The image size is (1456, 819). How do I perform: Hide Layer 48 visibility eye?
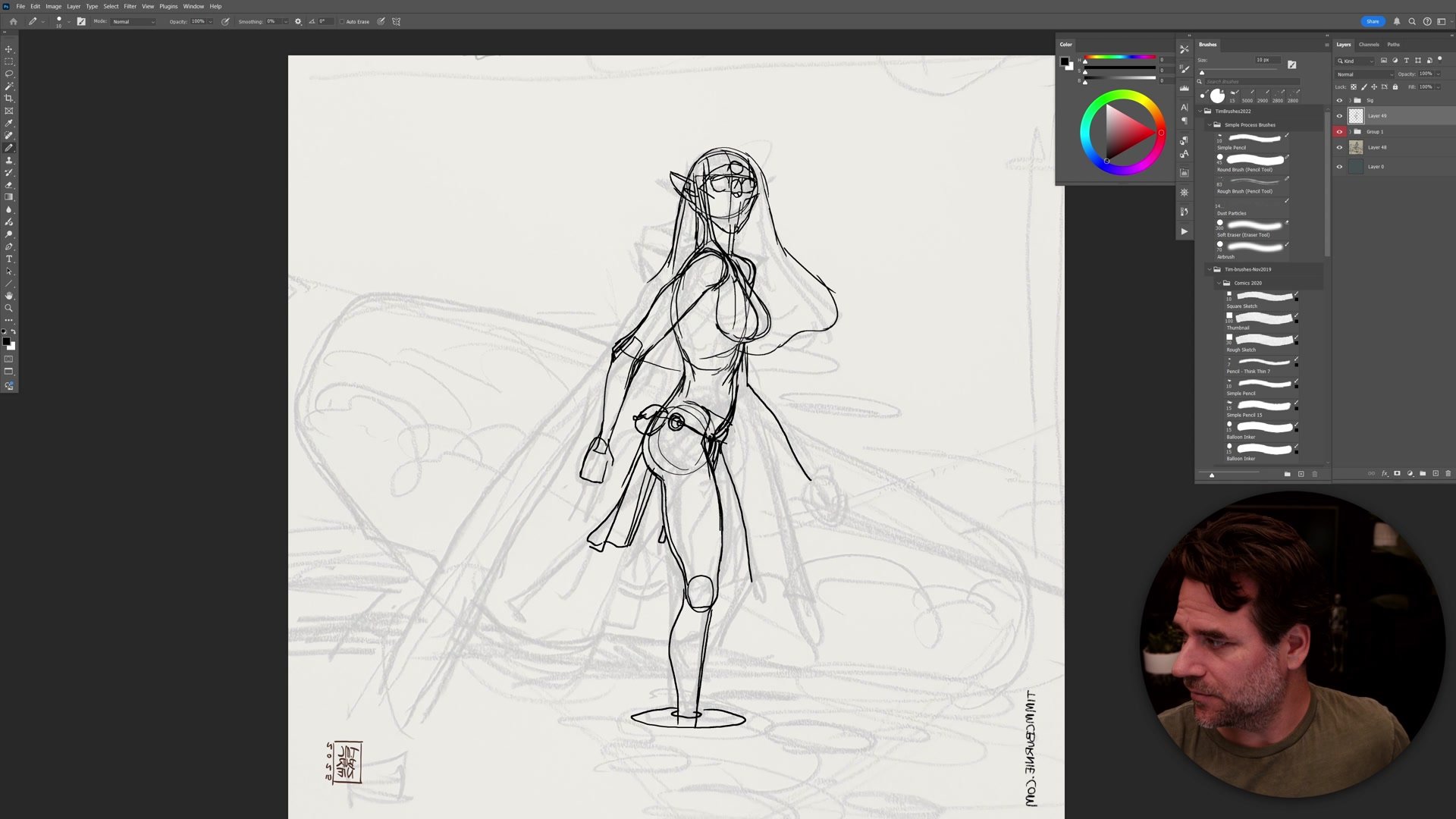[1339, 148]
